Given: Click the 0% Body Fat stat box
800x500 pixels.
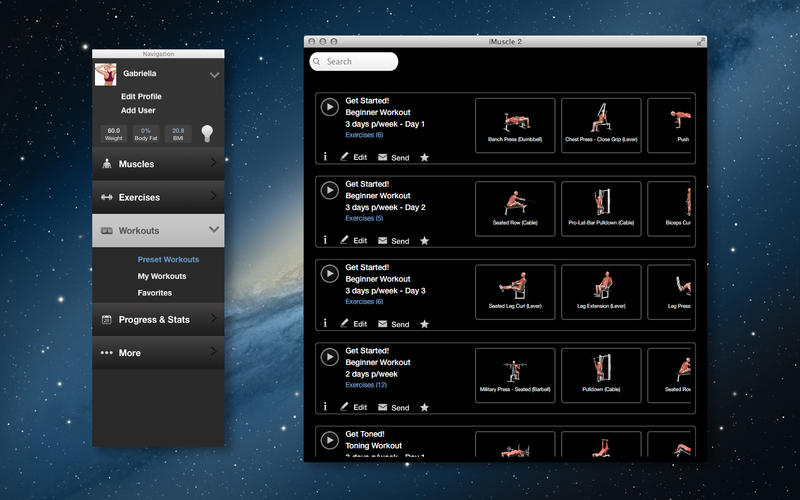Looking at the screenshot, I should point(146,134).
